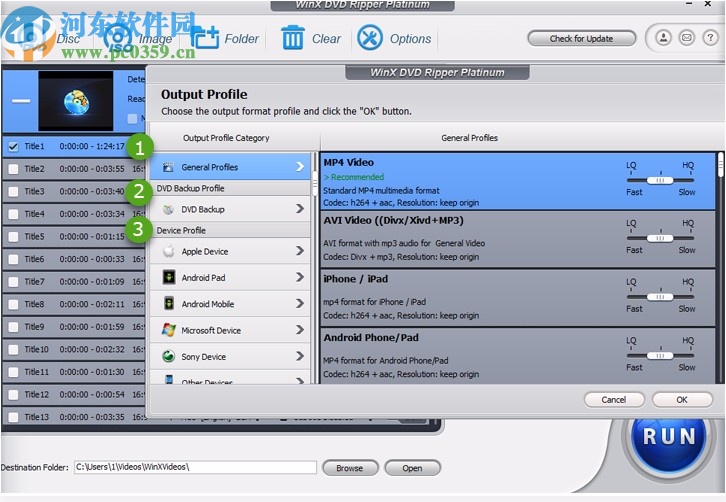Select the Android Mobile category
Image resolution: width=726 pixels, height=502 pixels.
point(230,304)
